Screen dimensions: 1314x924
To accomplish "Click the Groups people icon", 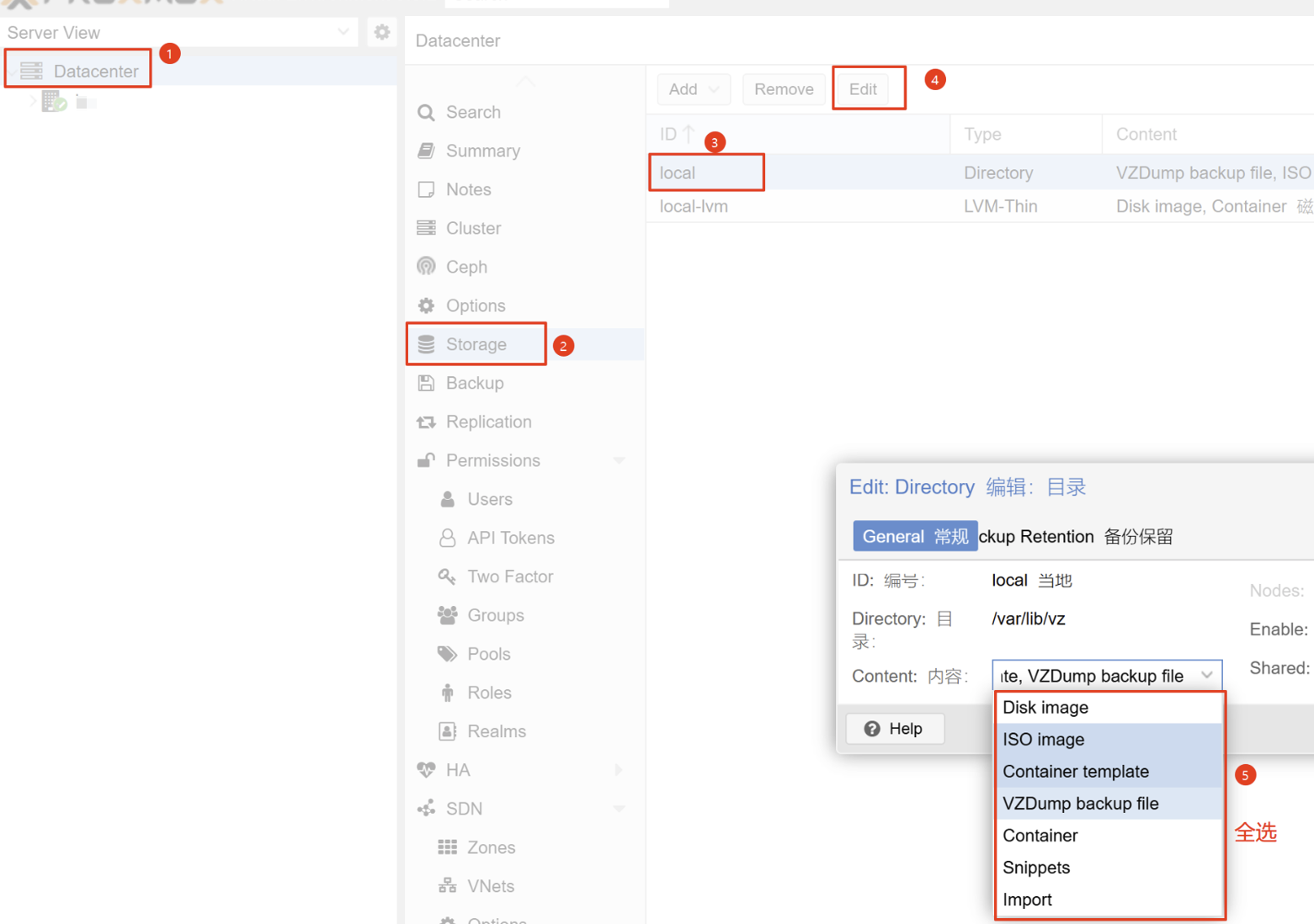I will tap(448, 615).
